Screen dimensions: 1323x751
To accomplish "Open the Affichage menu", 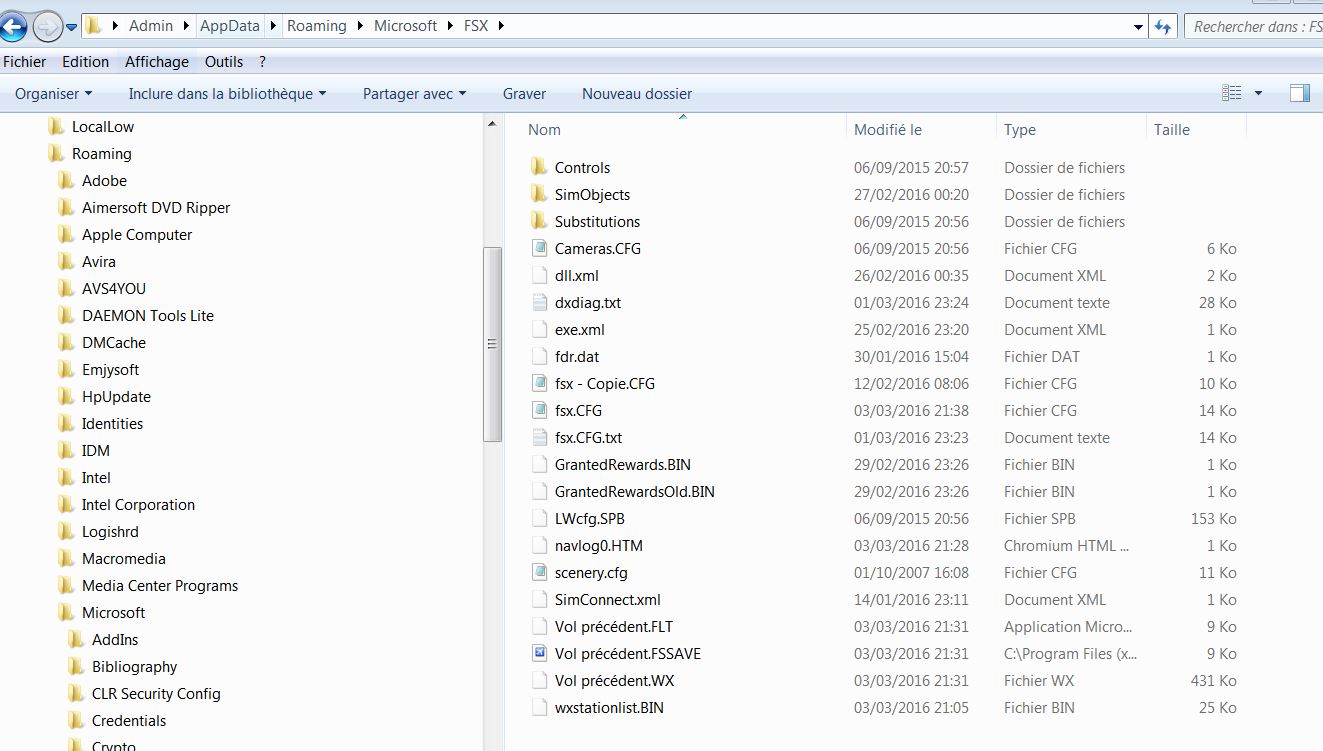I will (x=157, y=62).
